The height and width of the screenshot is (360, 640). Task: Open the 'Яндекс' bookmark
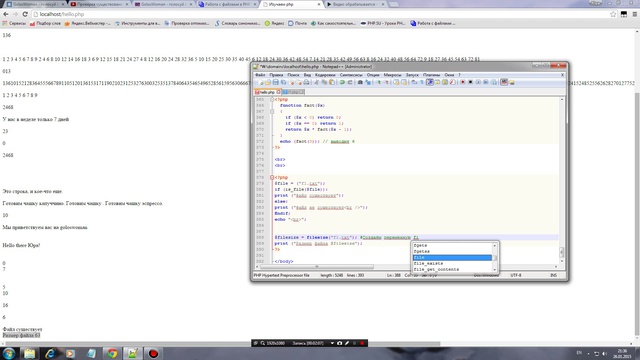point(274,23)
